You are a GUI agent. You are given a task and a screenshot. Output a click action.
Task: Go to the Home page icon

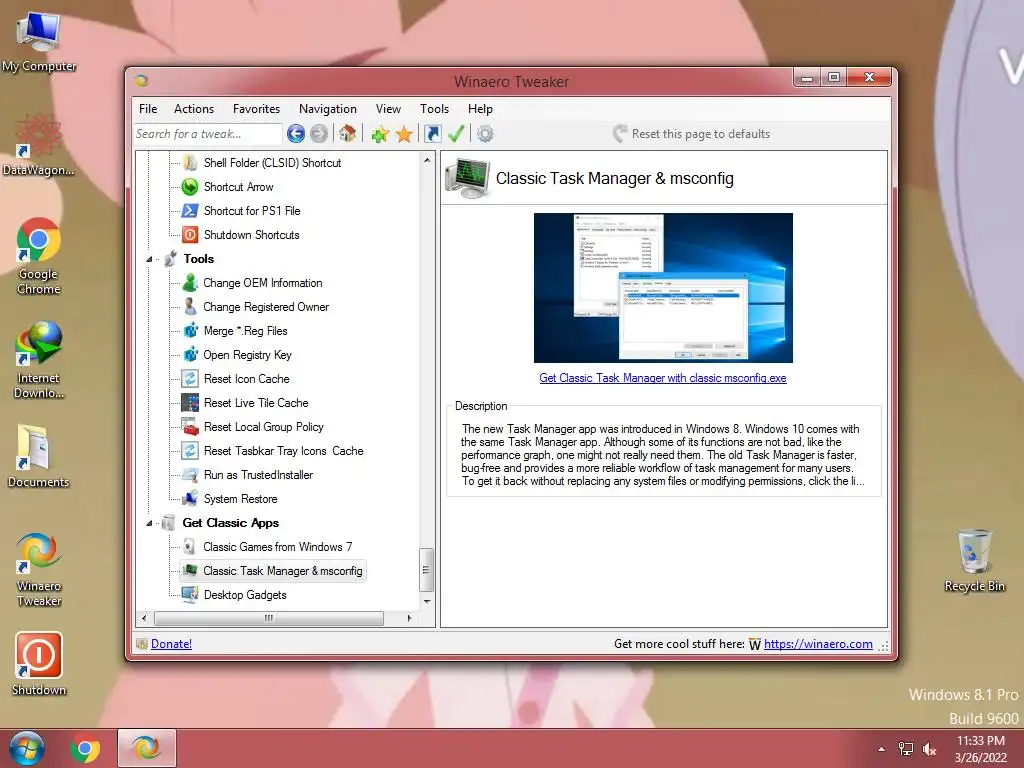pyautogui.click(x=347, y=134)
